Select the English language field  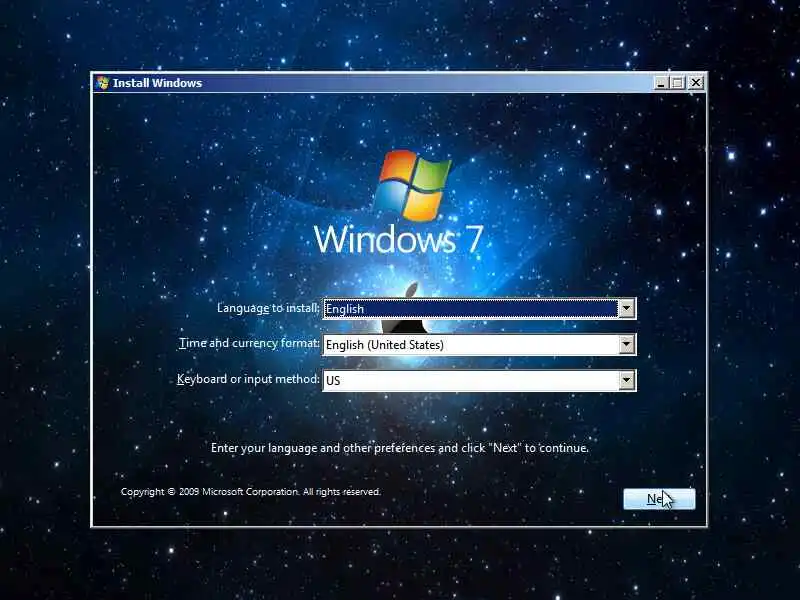[479, 309]
